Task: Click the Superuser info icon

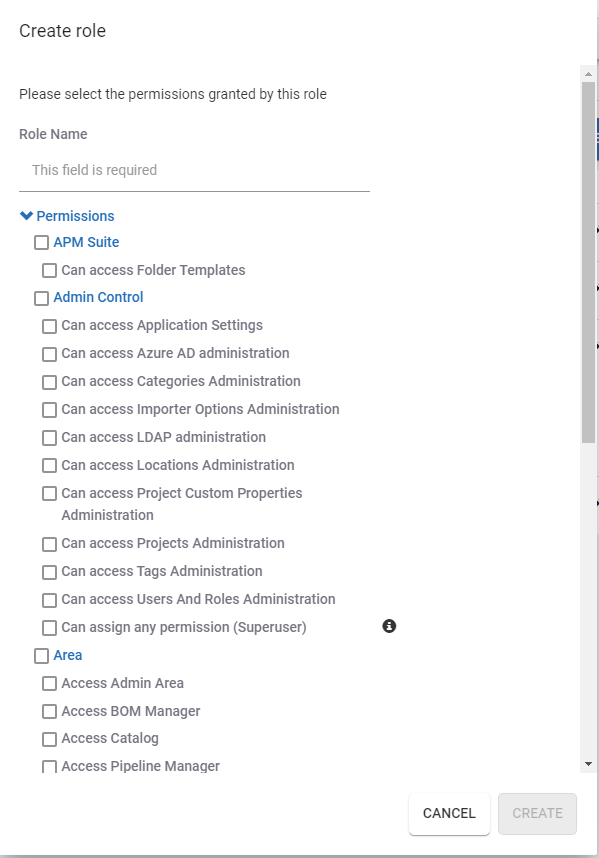Action: pyautogui.click(x=389, y=626)
